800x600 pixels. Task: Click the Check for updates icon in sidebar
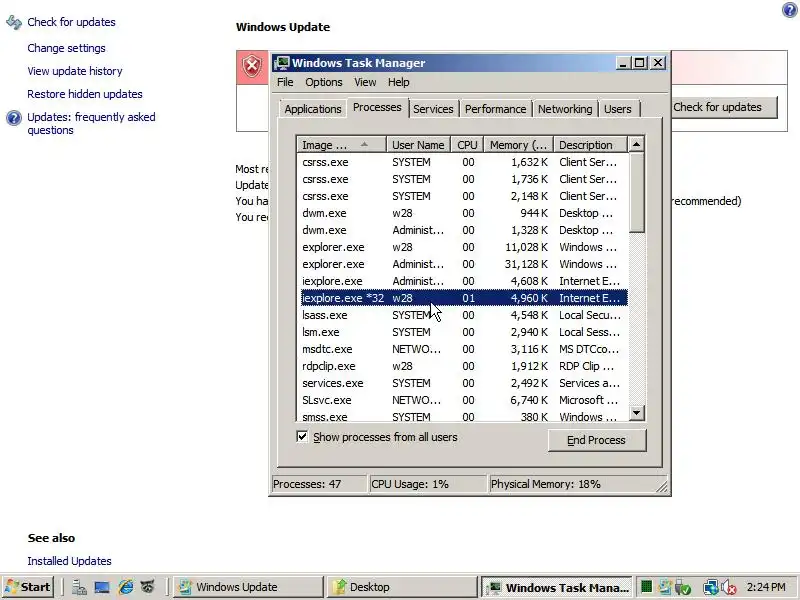coord(14,22)
